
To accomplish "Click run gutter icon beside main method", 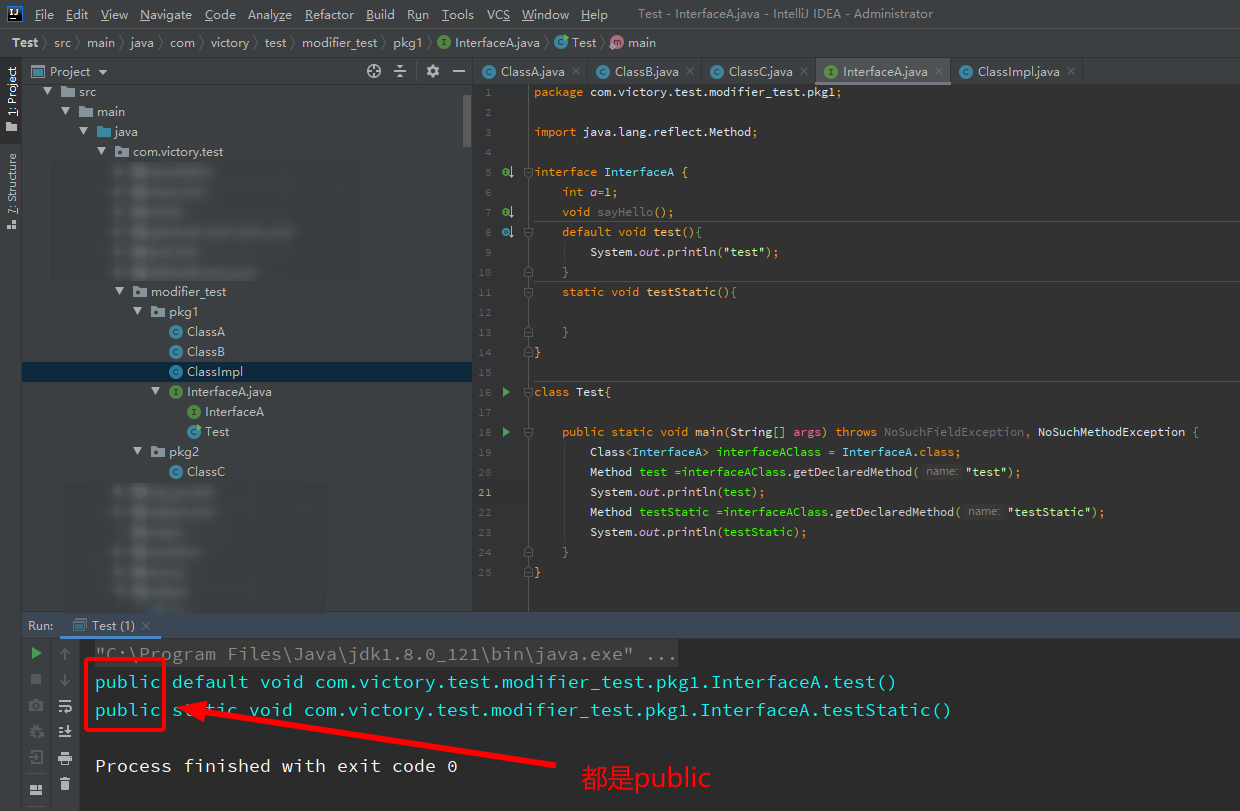I will pos(506,432).
